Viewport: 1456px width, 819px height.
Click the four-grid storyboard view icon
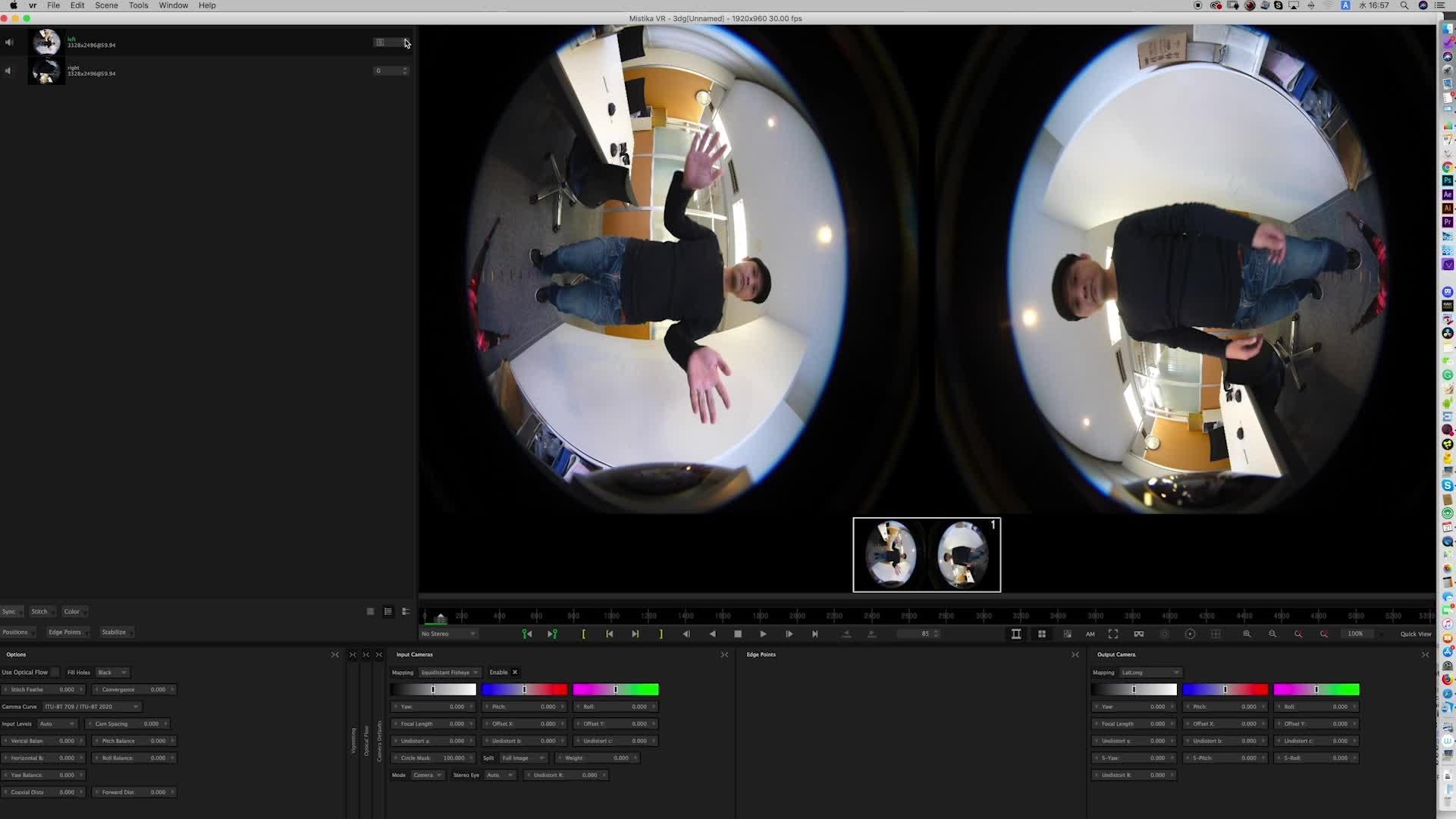(x=1042, y=634)
